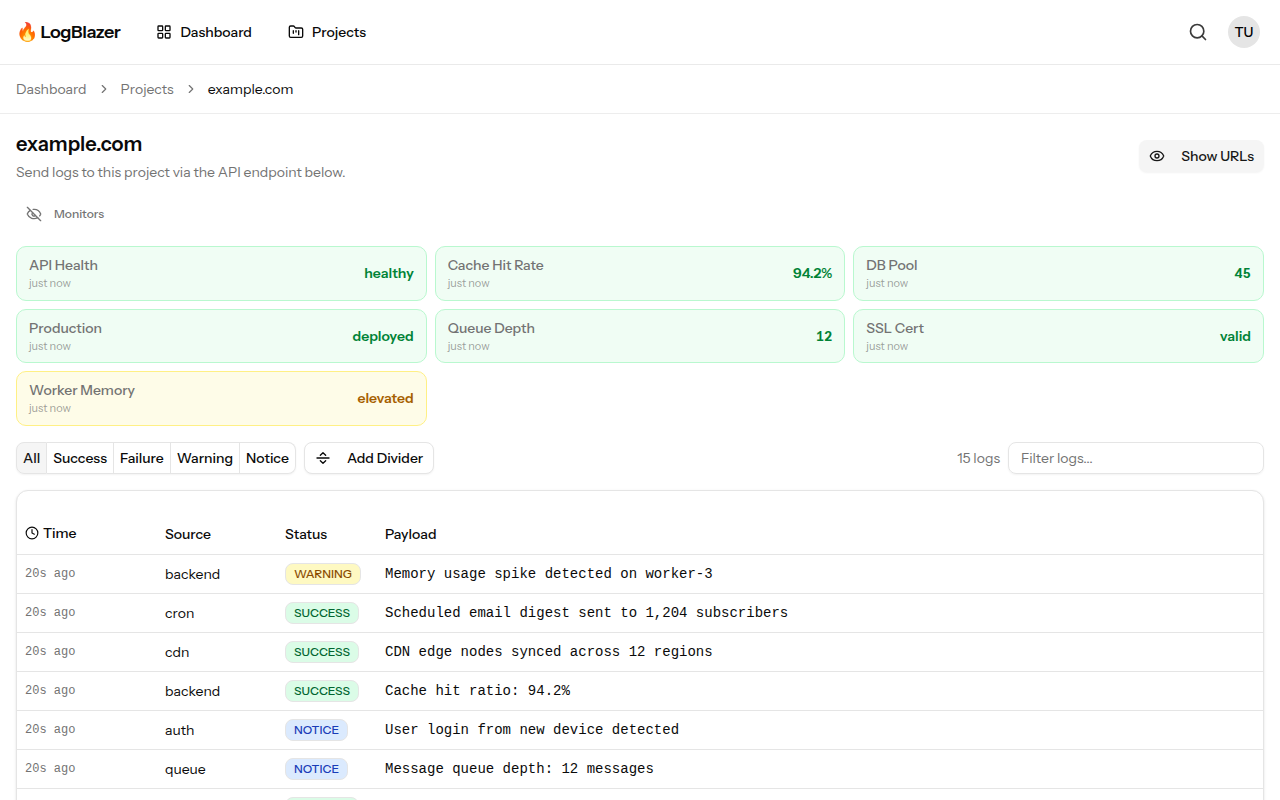Open the TU user avatar menu

pyautogui.click(x=1244, y=32)
